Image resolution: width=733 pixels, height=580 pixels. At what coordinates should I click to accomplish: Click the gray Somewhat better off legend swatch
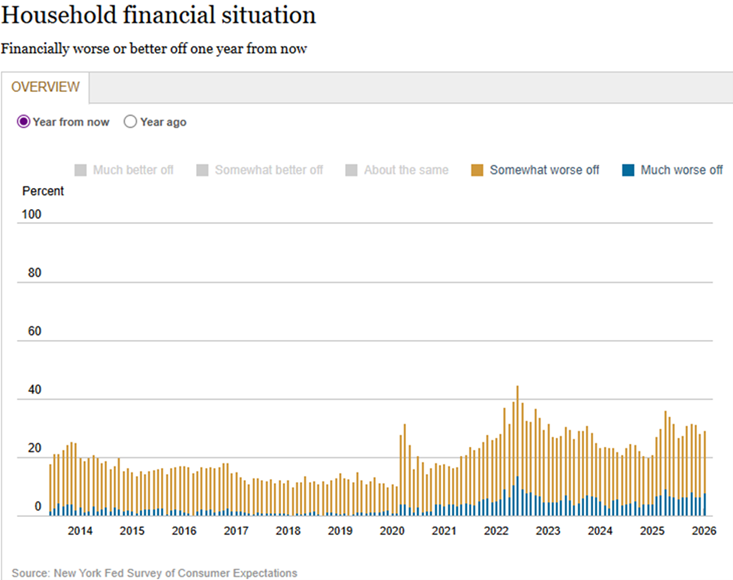[x=202, y=170]
